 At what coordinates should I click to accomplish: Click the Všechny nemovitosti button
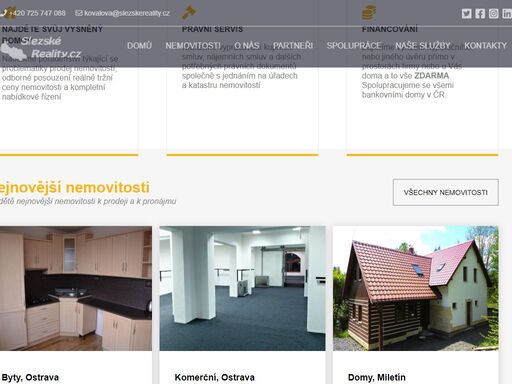446,192
